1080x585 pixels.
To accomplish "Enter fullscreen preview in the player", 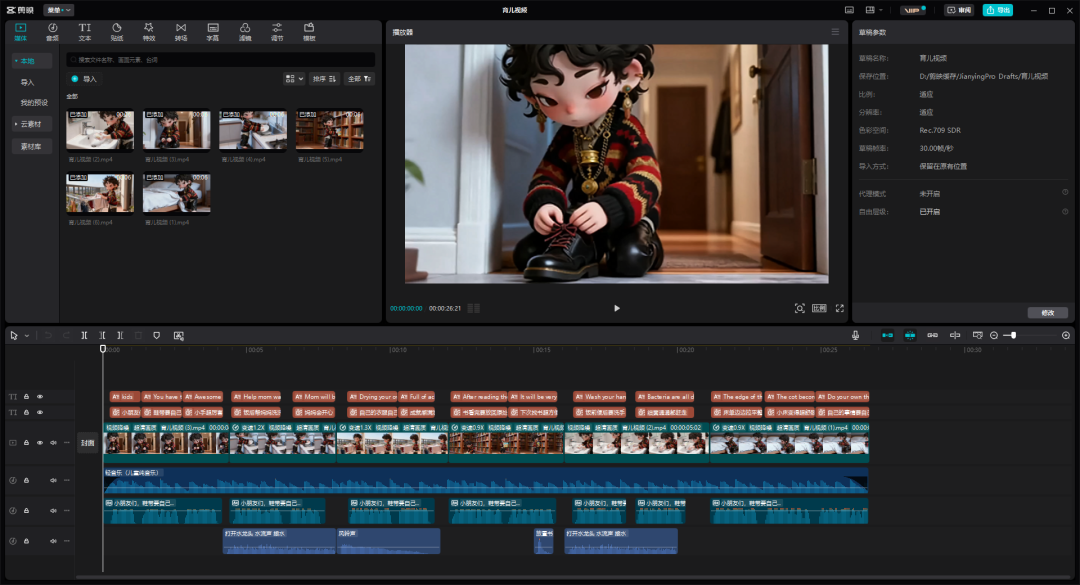I will [839, 308].
